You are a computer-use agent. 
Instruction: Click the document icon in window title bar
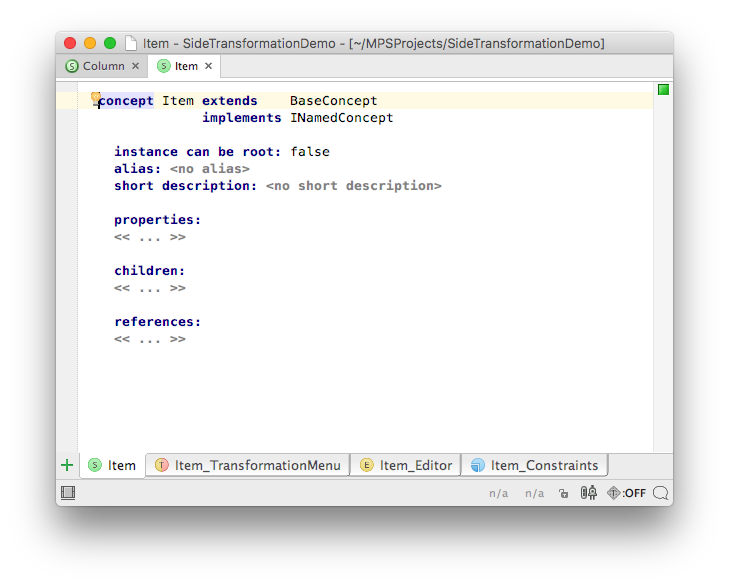[x=130, y=43]
